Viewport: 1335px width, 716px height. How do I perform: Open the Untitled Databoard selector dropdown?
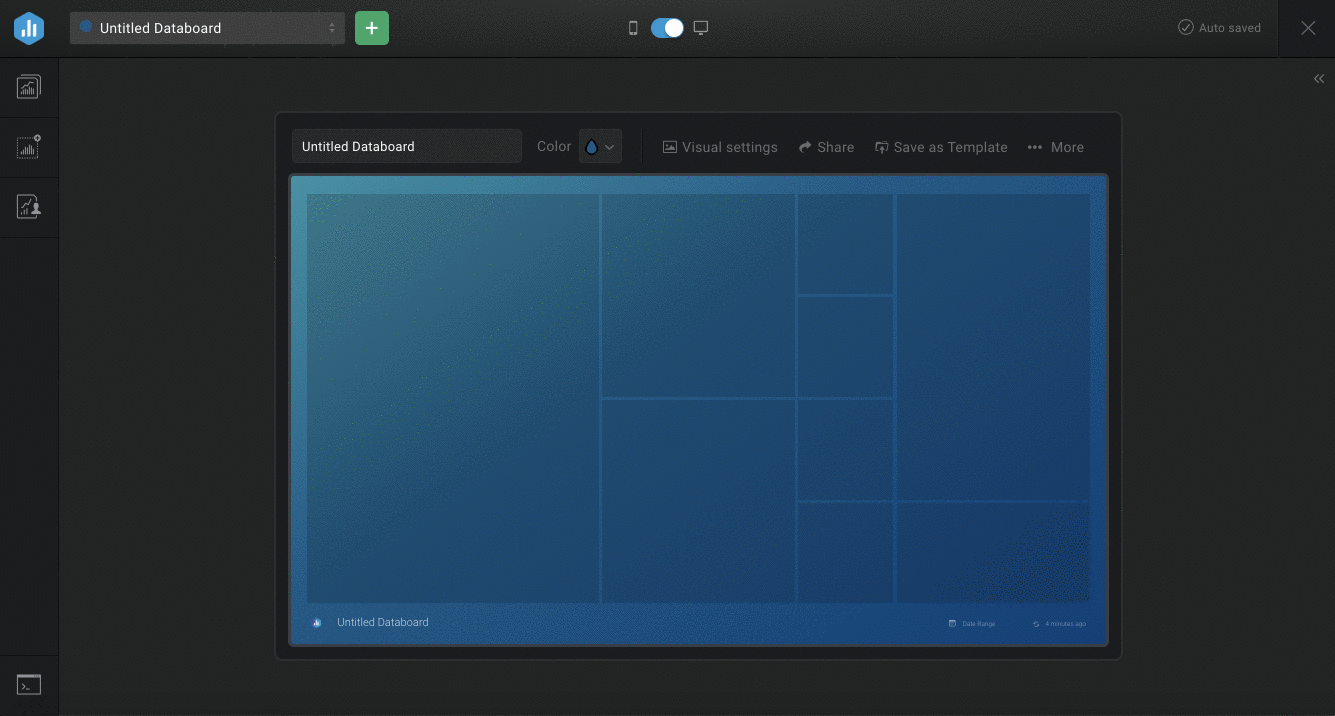(x=207, y=28)
